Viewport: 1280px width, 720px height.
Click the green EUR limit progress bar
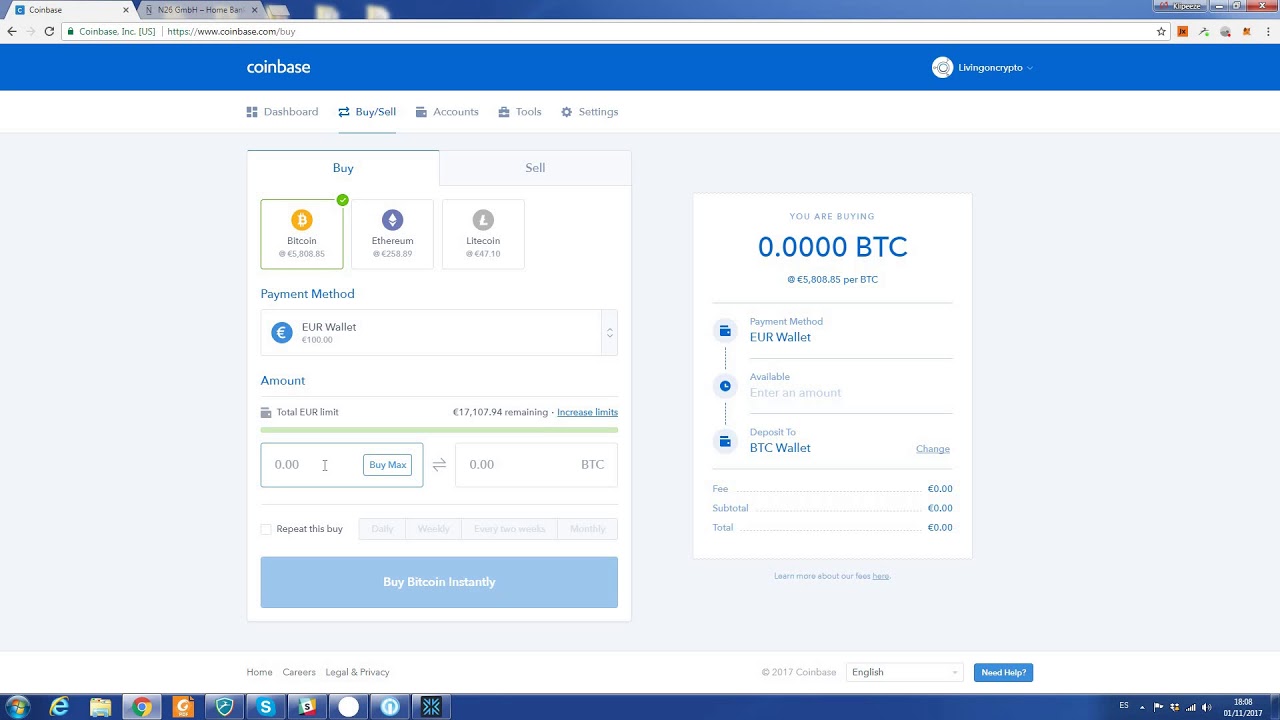point(439,430)
